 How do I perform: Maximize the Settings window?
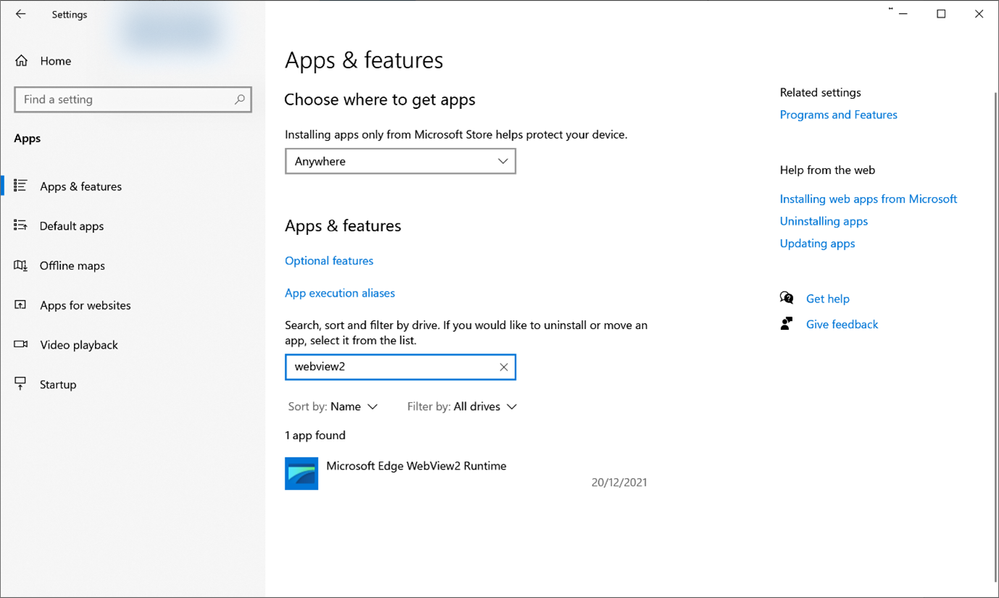click(941, 14)
